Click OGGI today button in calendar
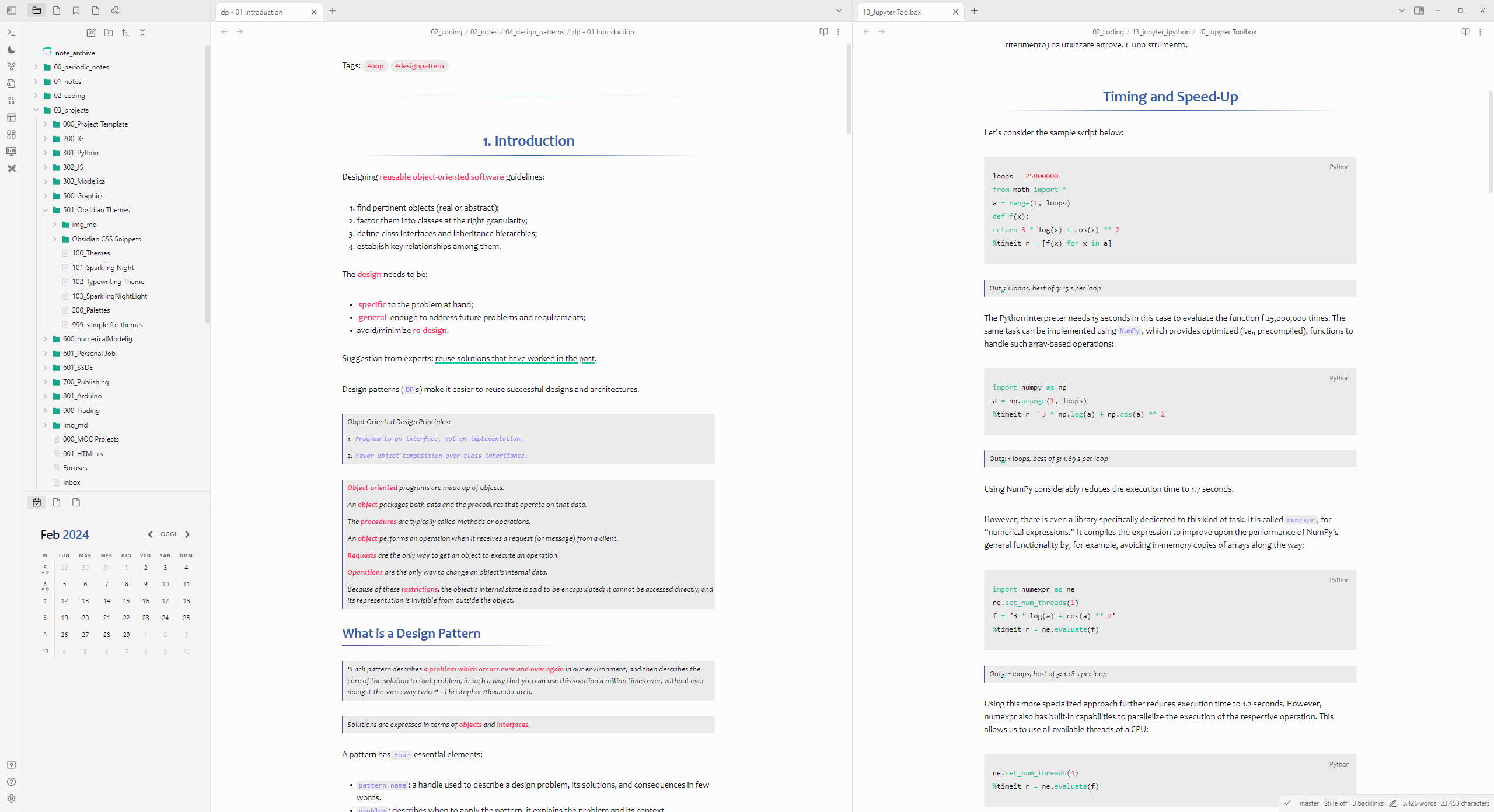The image size is (1494, 812). click(x=168, y=534)
